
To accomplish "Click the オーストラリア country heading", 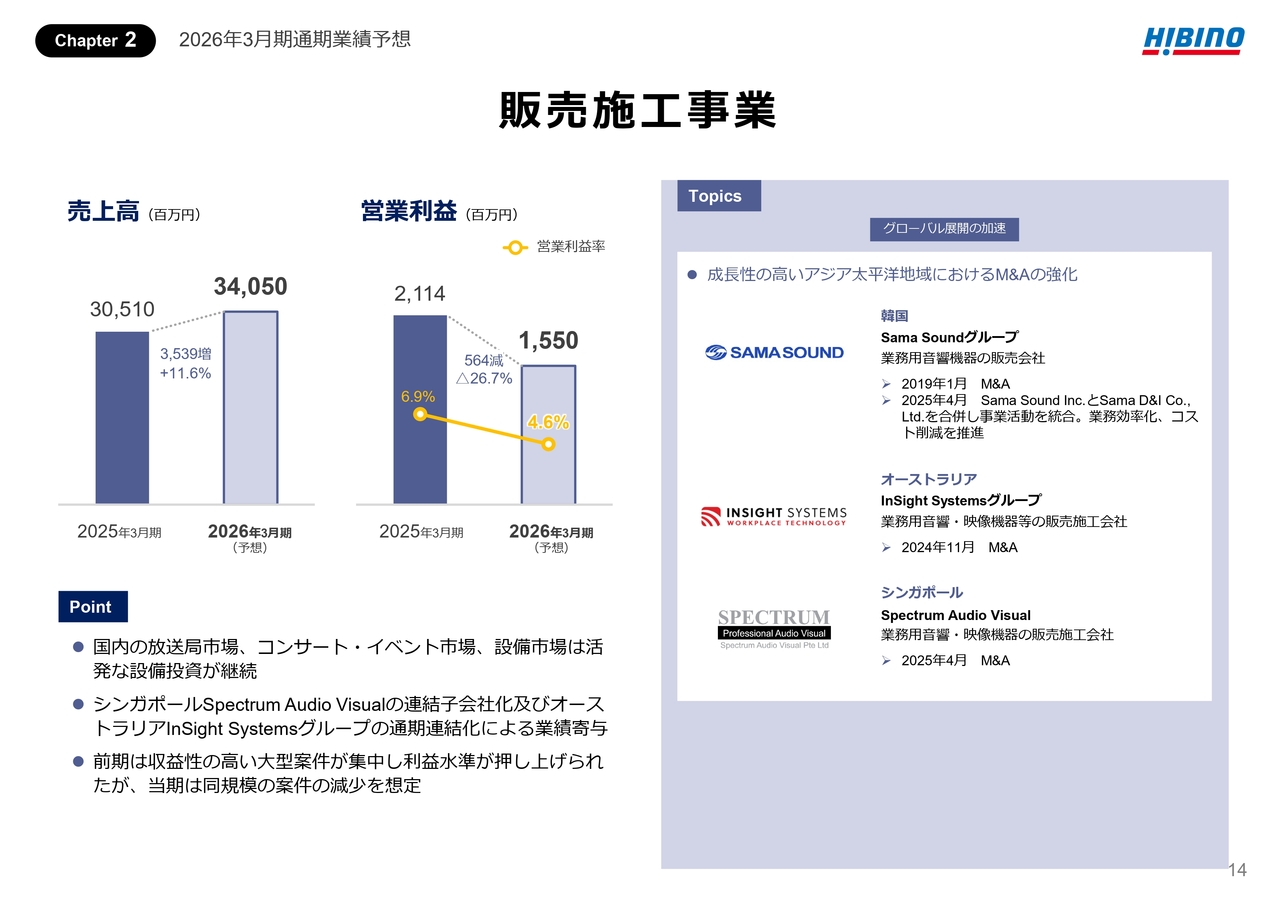I will tap(928, 479).
